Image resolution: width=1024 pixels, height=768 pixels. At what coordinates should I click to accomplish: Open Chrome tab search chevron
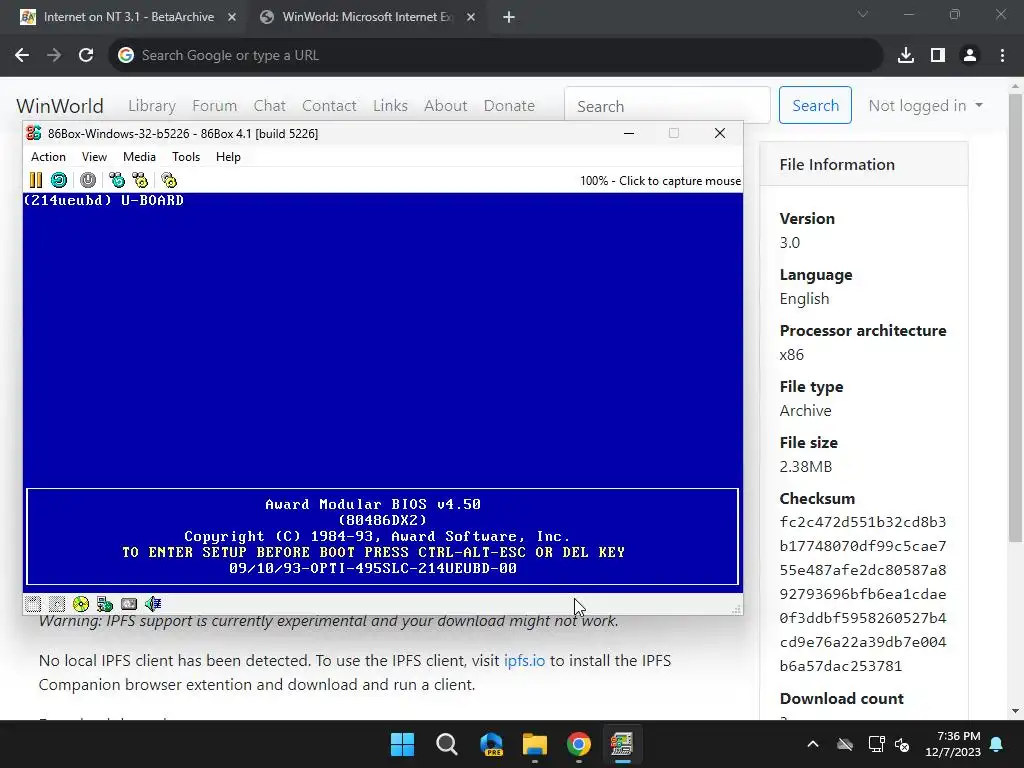pyautogui.click(x=863, y=14)
